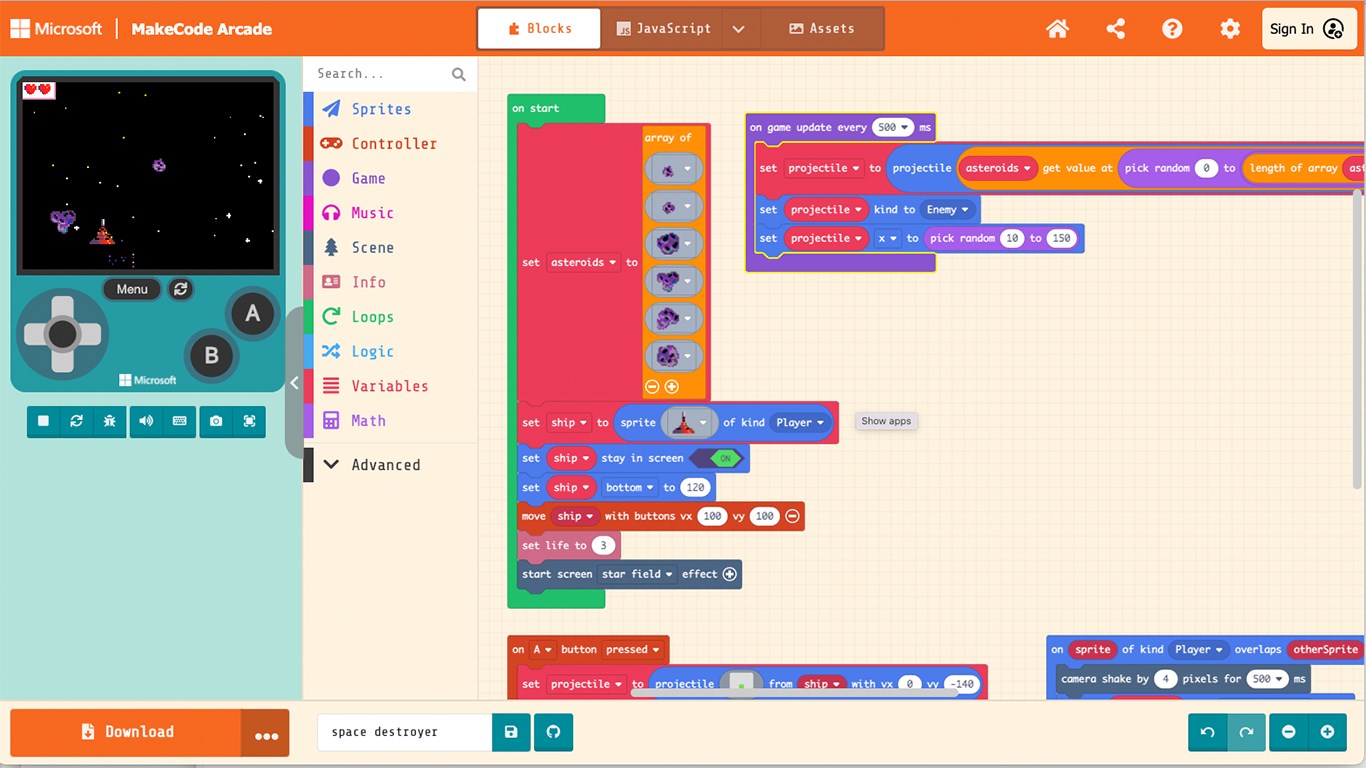Take a screenshot of the simulator
This screenshot has height=768, width=1366.
tap(216, 421)
